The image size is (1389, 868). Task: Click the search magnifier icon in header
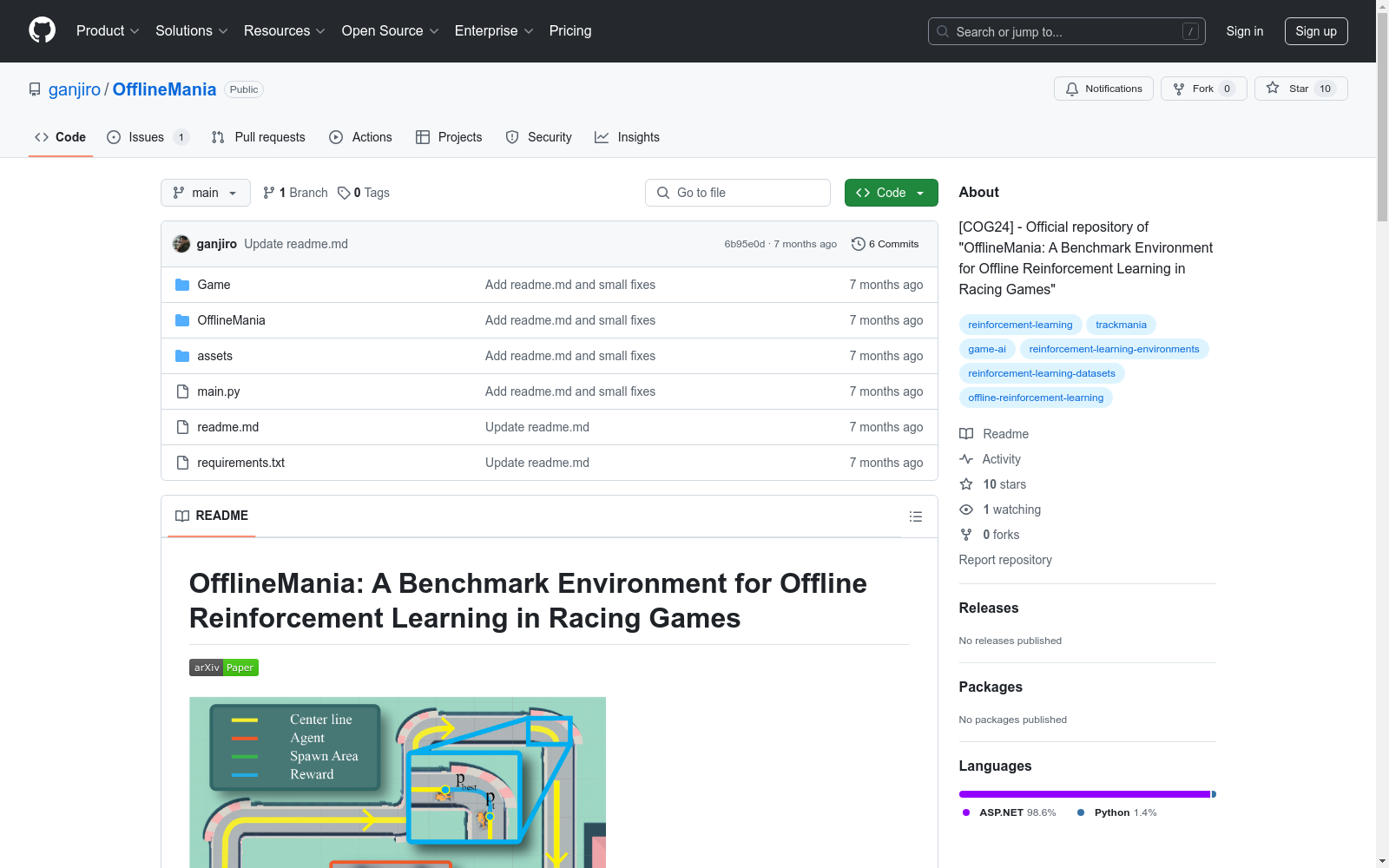(943, 31)
